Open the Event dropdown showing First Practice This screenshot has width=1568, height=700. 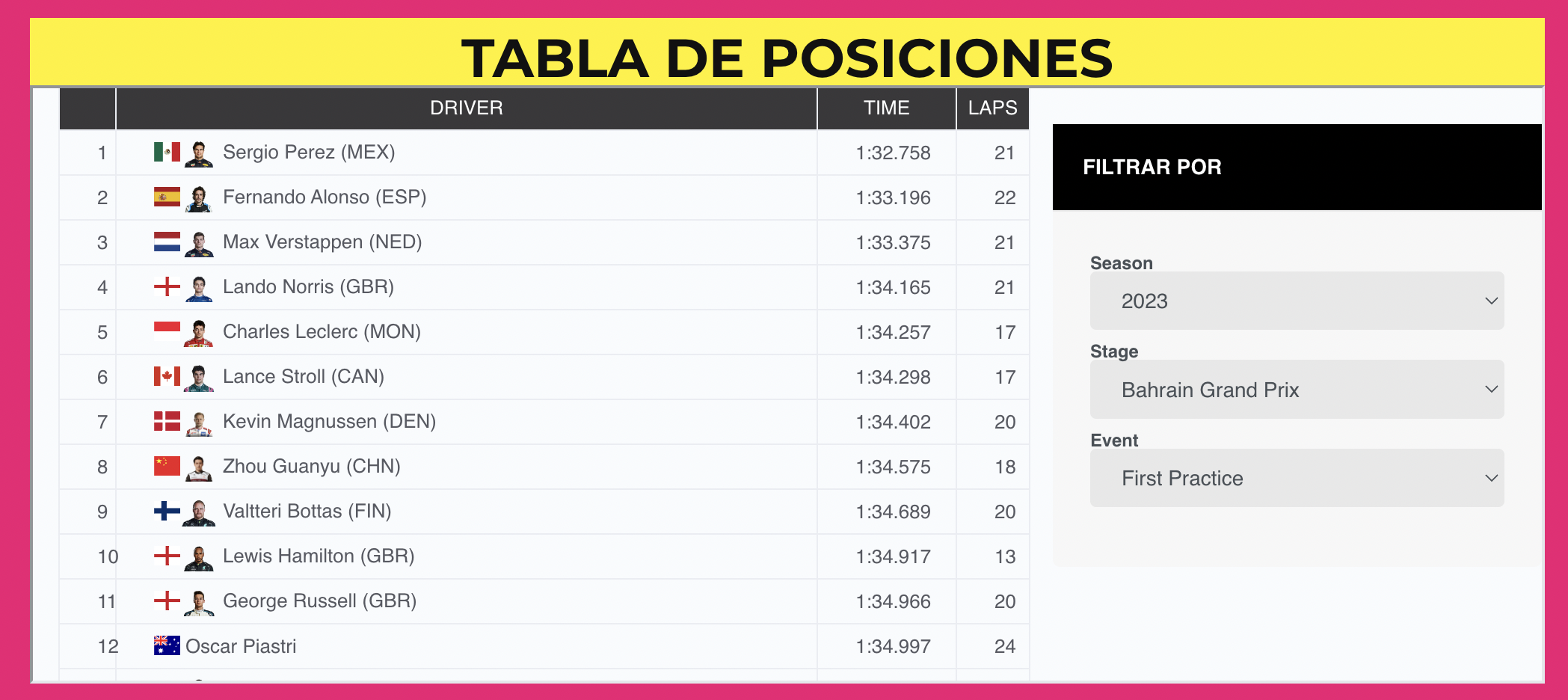pyautogui.click(x=1297, y=478)
